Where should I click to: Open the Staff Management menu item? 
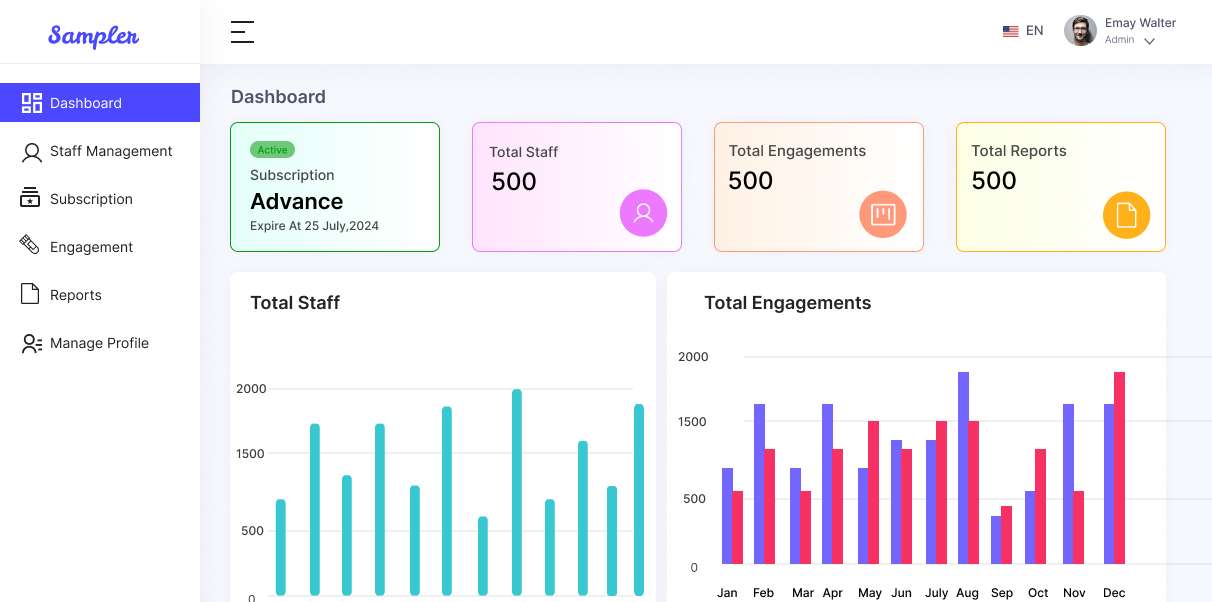coord(111,151)
